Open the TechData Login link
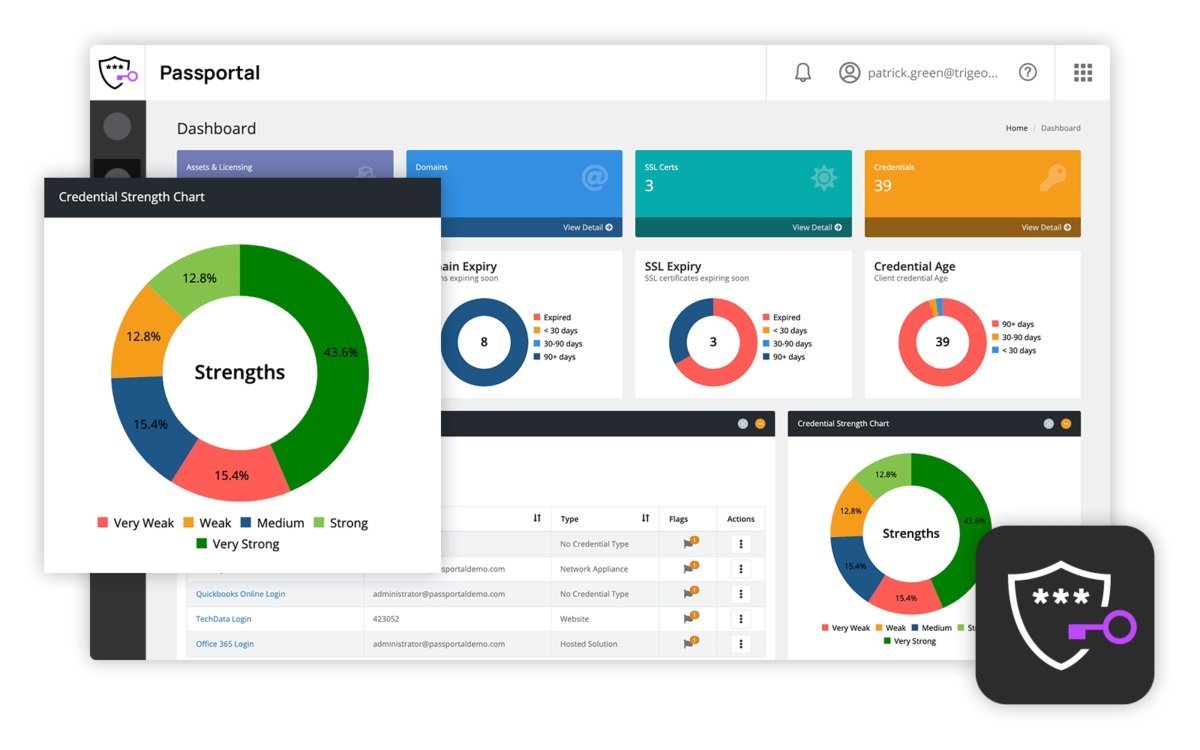Screen dimensions: 1200x750 223,619
